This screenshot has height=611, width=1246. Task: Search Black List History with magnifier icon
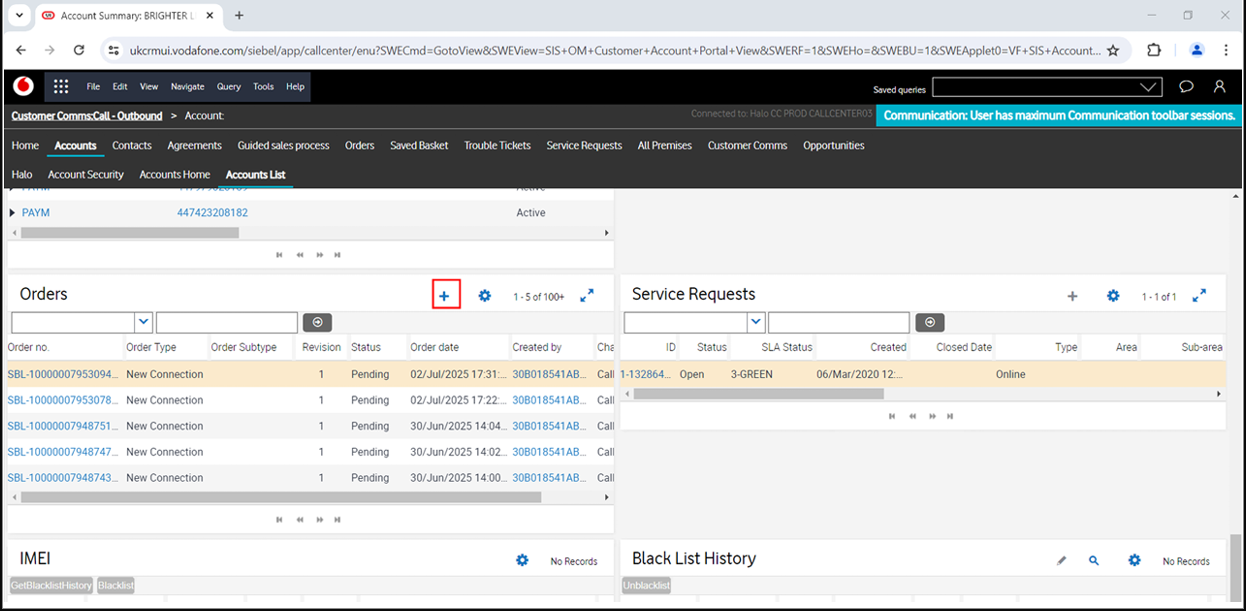[1094, 561]
